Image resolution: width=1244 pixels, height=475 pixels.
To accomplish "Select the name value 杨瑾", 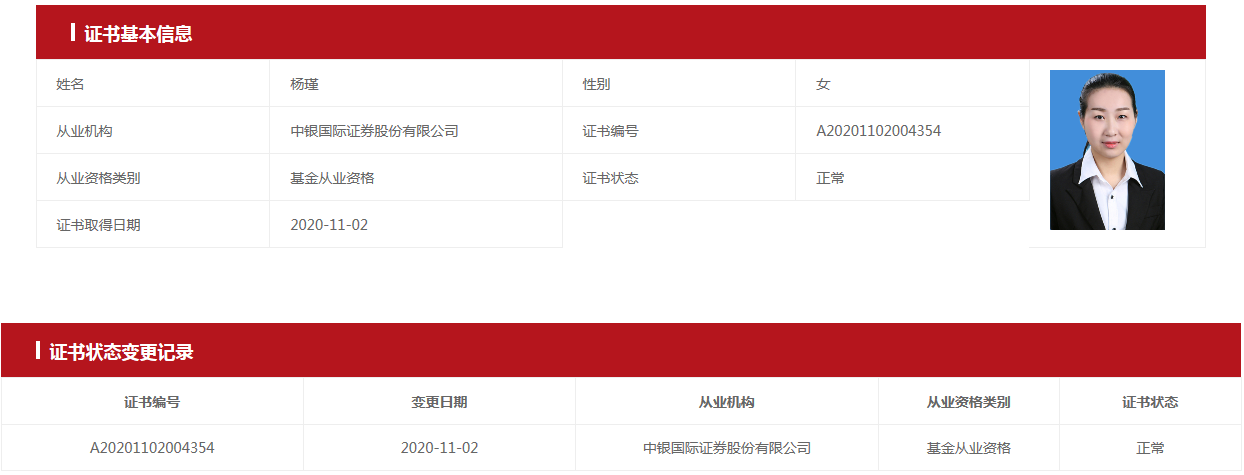I will [304, 84].
